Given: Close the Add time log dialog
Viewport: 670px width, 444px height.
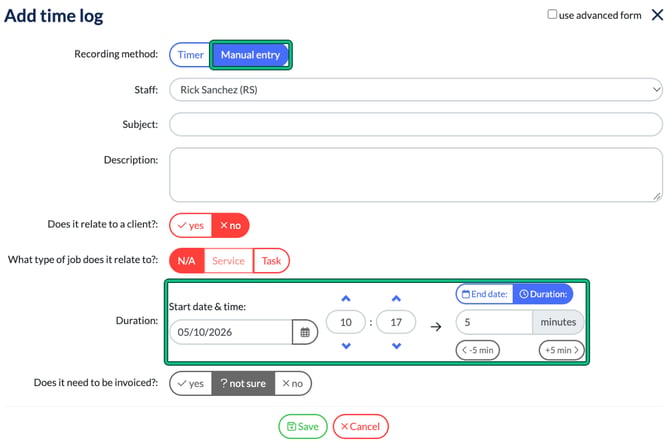Looking at the screenshot, I should point(657,15).
